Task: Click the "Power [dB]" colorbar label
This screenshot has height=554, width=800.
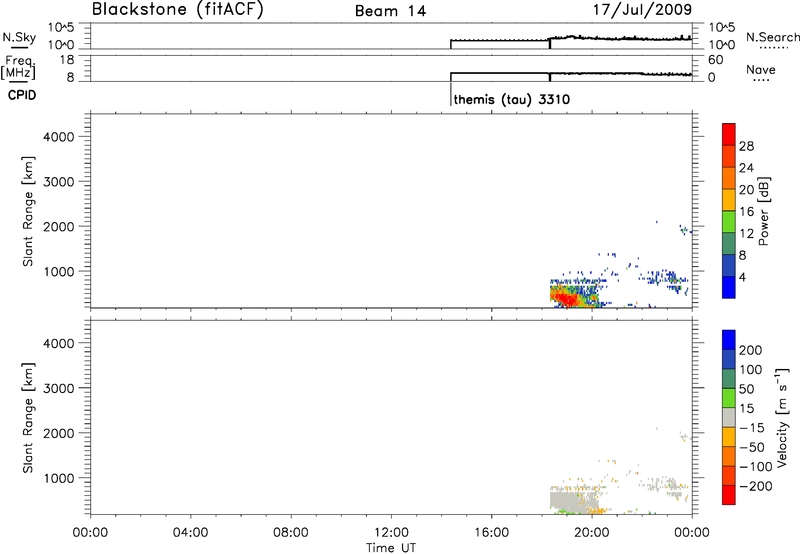Action: pos(763,211)
